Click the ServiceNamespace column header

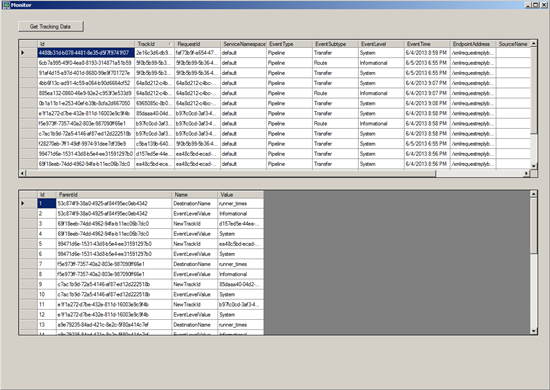tap(243, 44)
